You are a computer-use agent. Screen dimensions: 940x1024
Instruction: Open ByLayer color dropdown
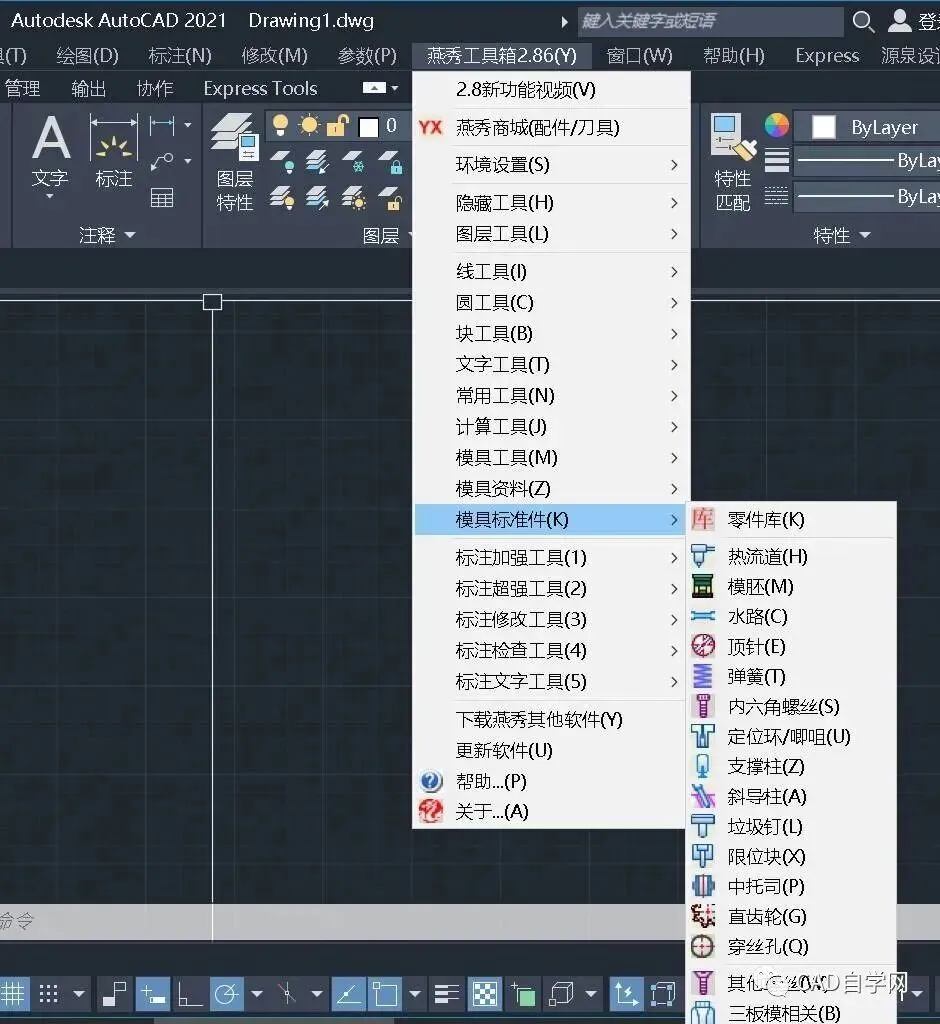pyautogui.click(x=866, y=127)
